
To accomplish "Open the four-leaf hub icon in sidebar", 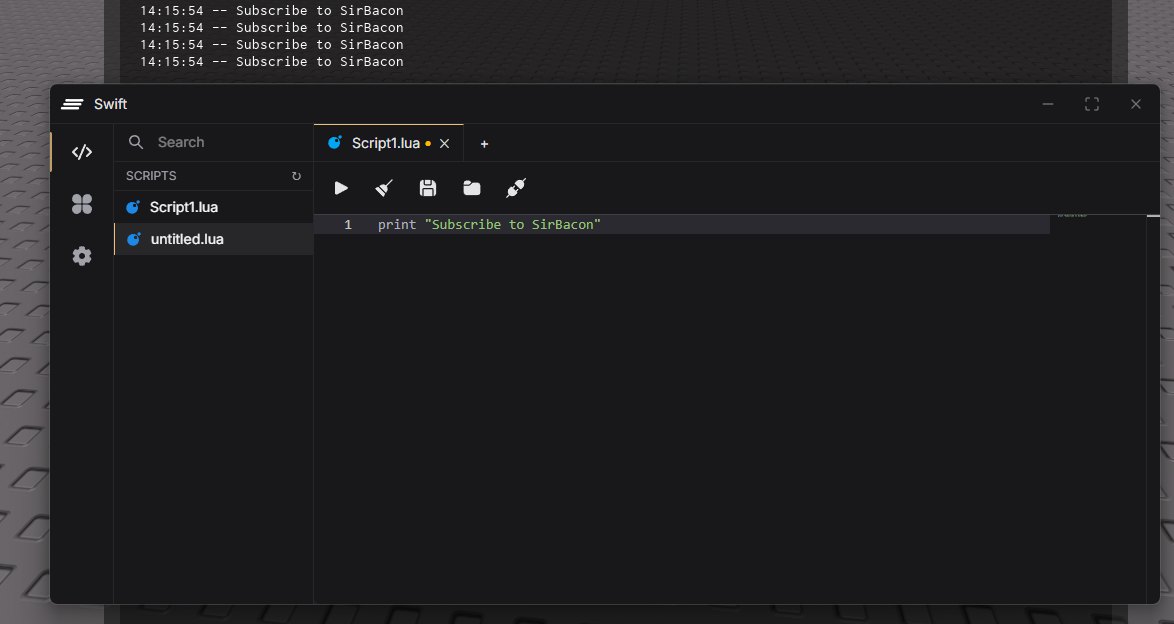I will [82, 204].
